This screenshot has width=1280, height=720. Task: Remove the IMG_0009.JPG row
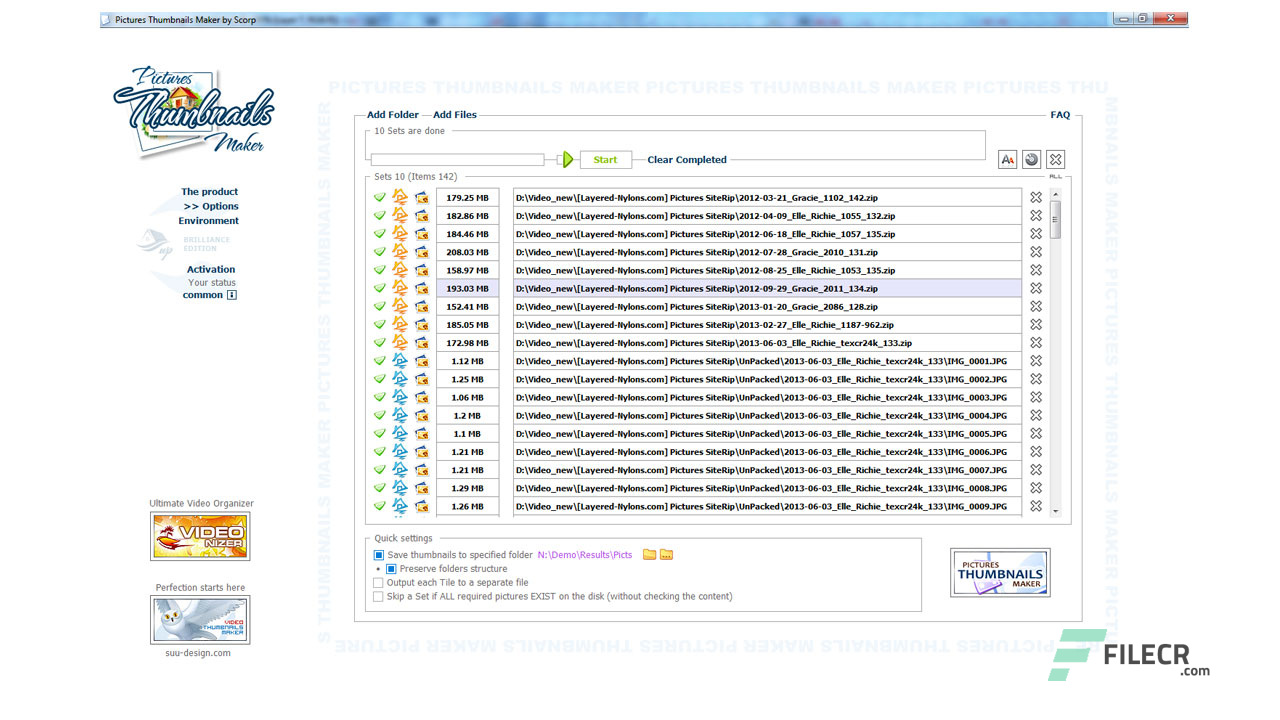tap(1036, 507)
